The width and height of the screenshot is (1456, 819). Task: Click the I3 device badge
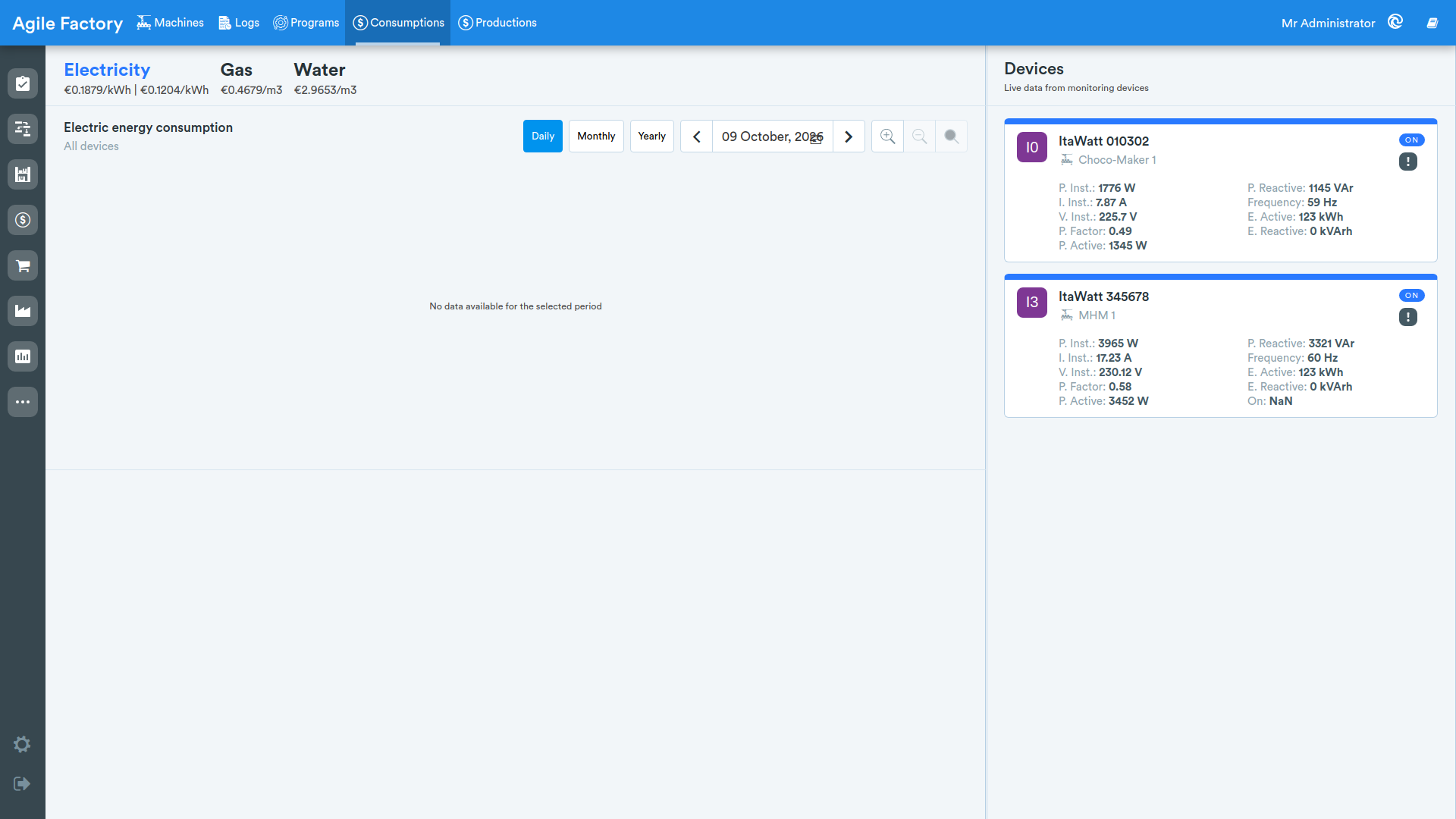click(1031, 303)
